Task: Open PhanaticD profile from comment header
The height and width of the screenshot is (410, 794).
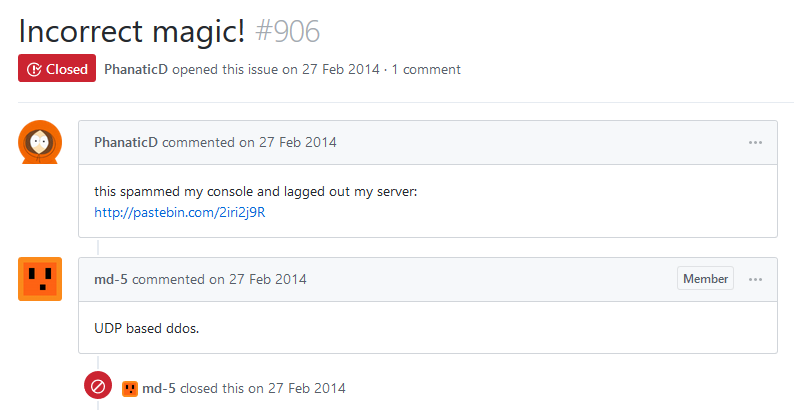Action: pyautogui.click(x=126, y=142)
